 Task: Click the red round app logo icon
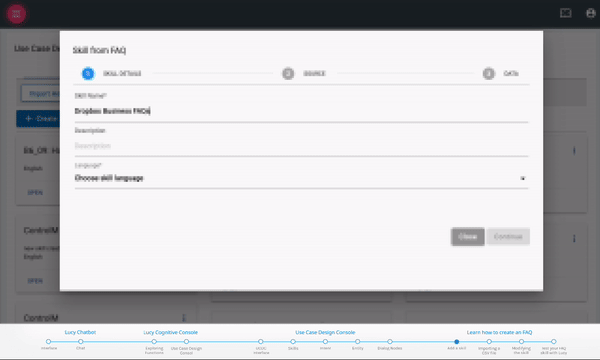tap(16, 14)
